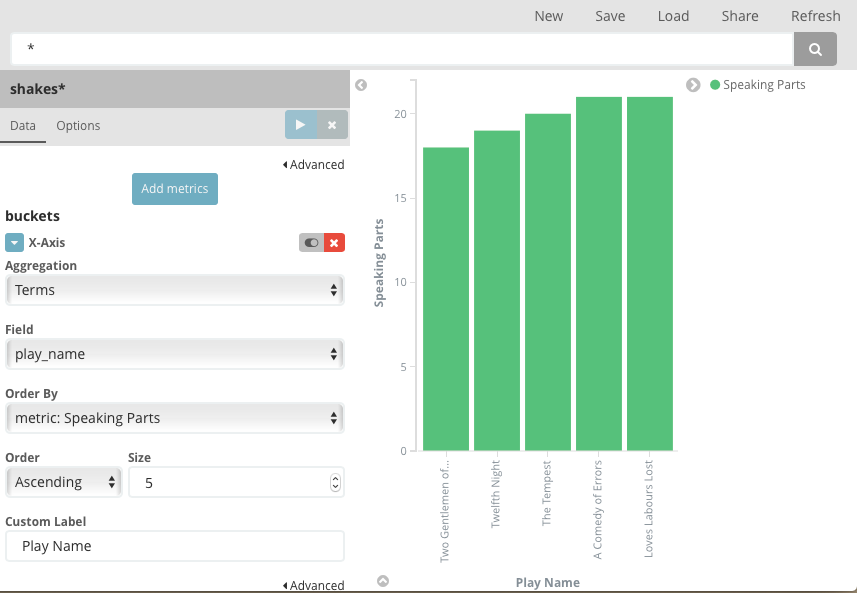Click the Add metrics button
This screenshot has height=593, width=857.
174,188
